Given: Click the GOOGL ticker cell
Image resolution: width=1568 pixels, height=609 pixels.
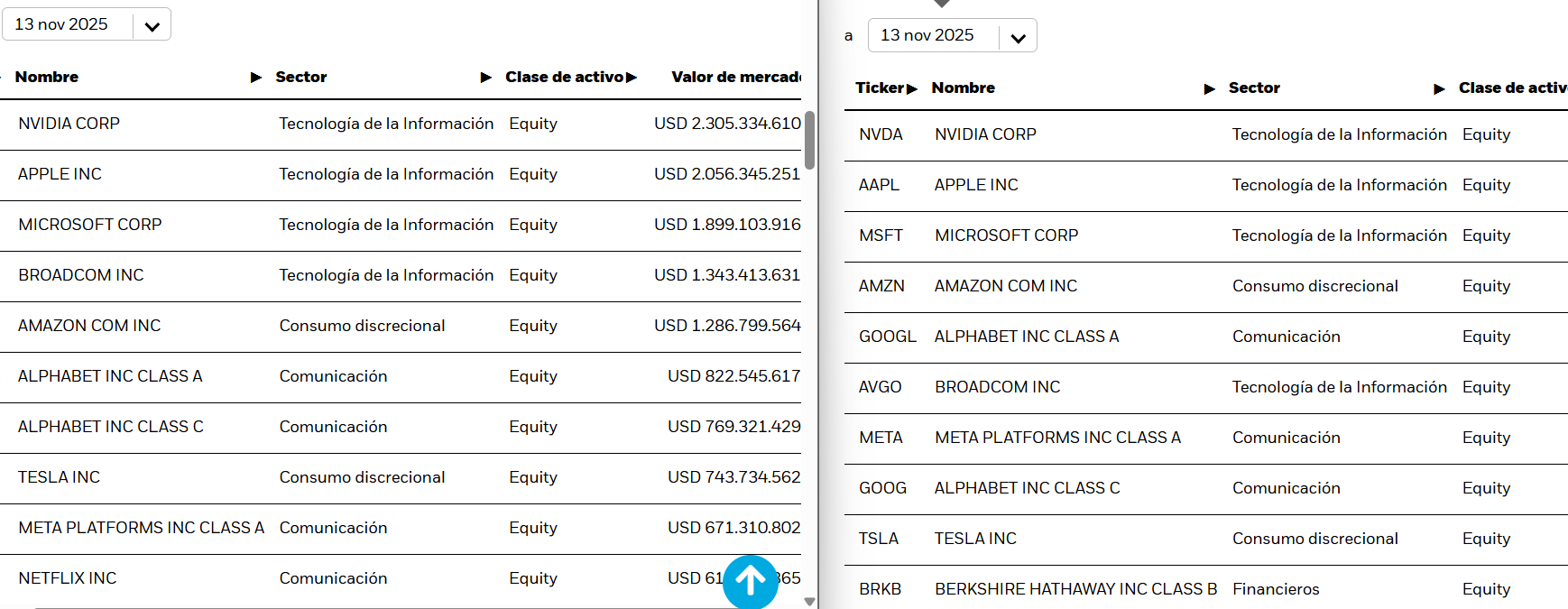Looking at the screenshot, I should [887, 337].
